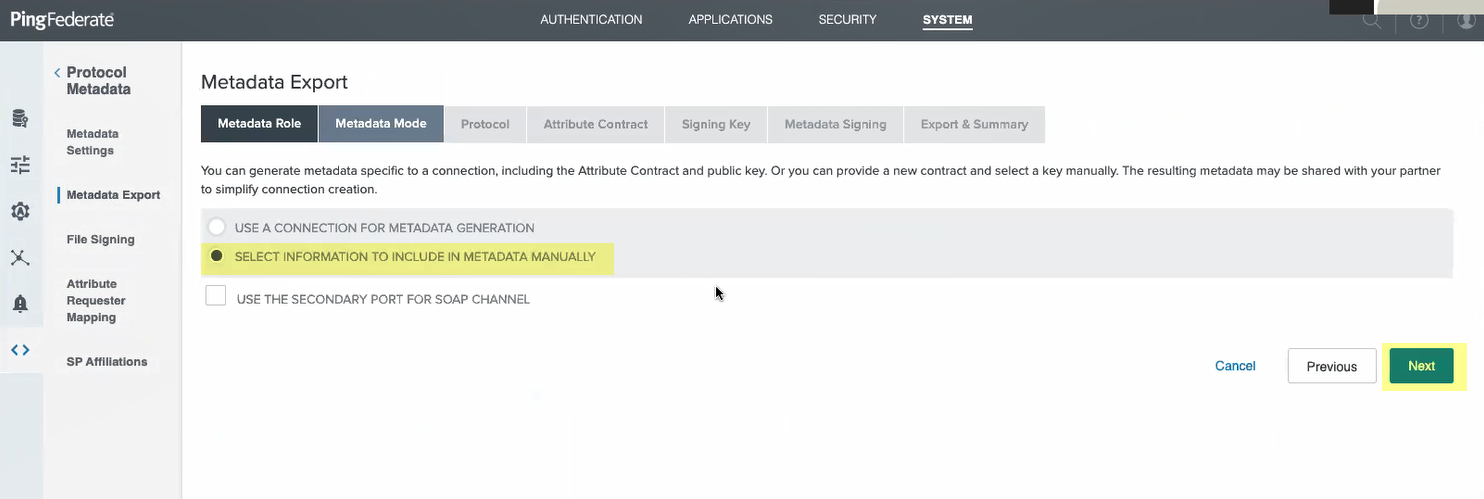Click the sliders settings sidebar icon
The height and width of the screenshot is (499, 1484).
20,165
